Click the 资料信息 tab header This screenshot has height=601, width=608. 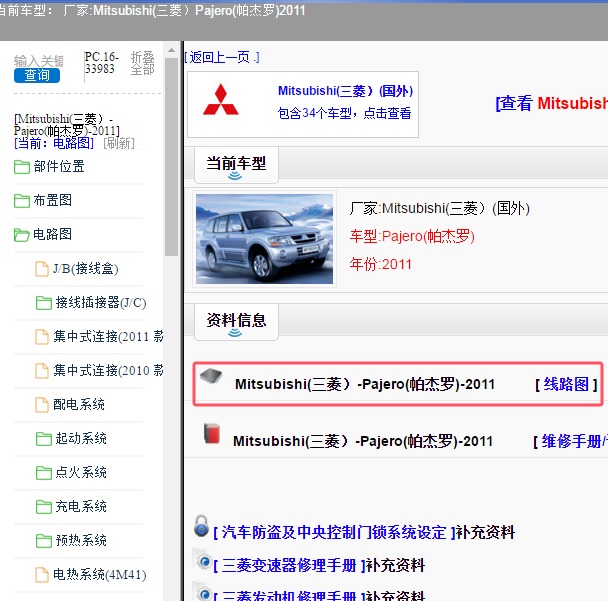(x=236, y=322)
